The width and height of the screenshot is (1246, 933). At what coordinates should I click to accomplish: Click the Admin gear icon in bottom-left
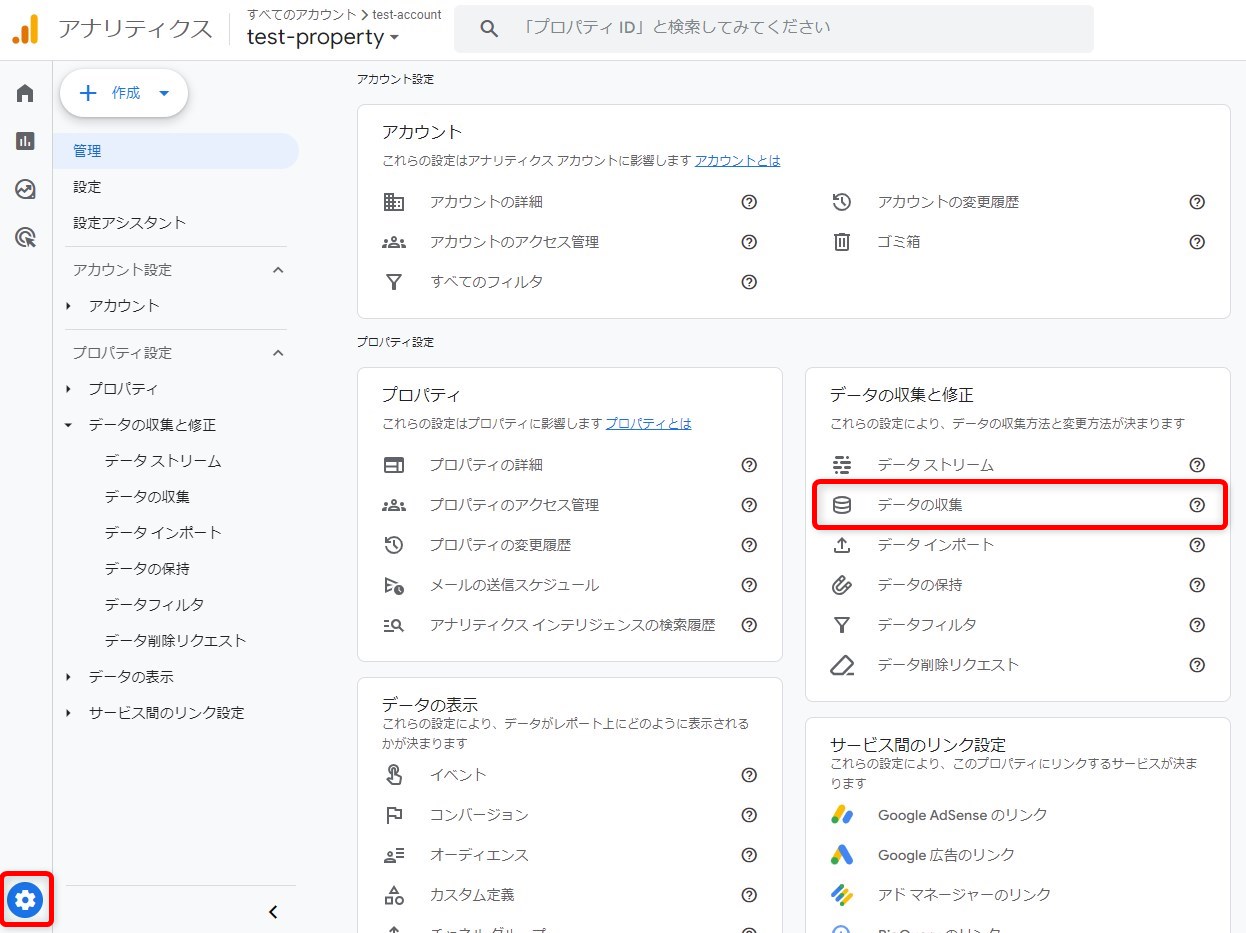tap(26, 901)
